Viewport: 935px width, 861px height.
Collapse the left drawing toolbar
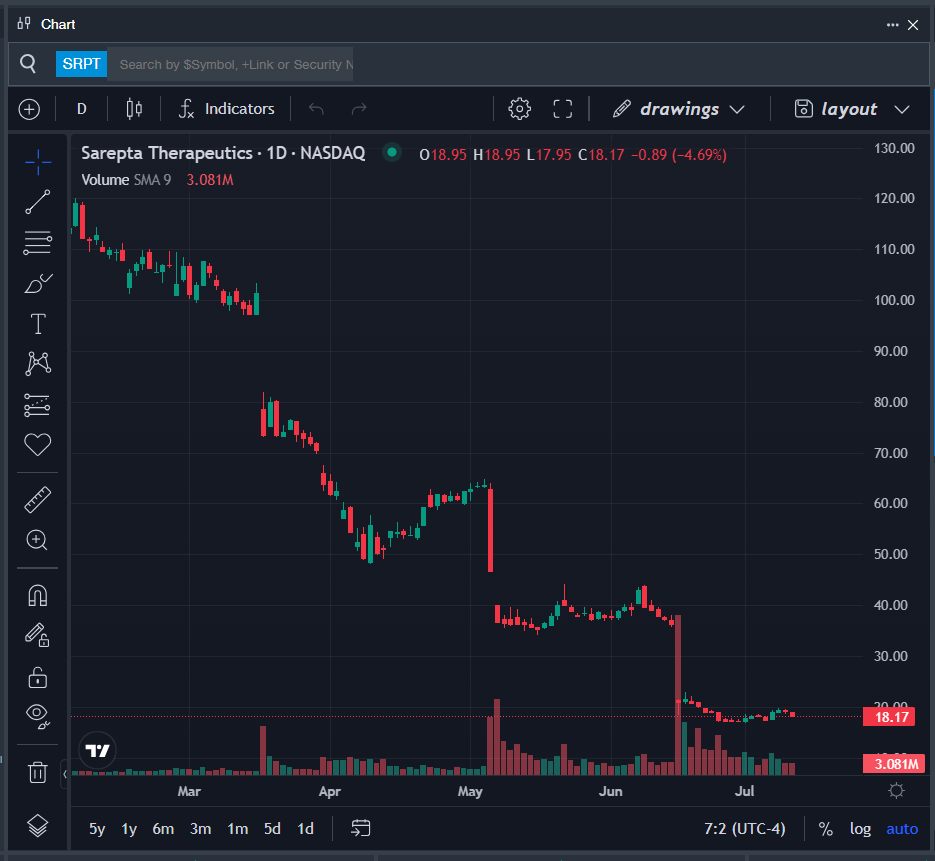coord(64,774)
